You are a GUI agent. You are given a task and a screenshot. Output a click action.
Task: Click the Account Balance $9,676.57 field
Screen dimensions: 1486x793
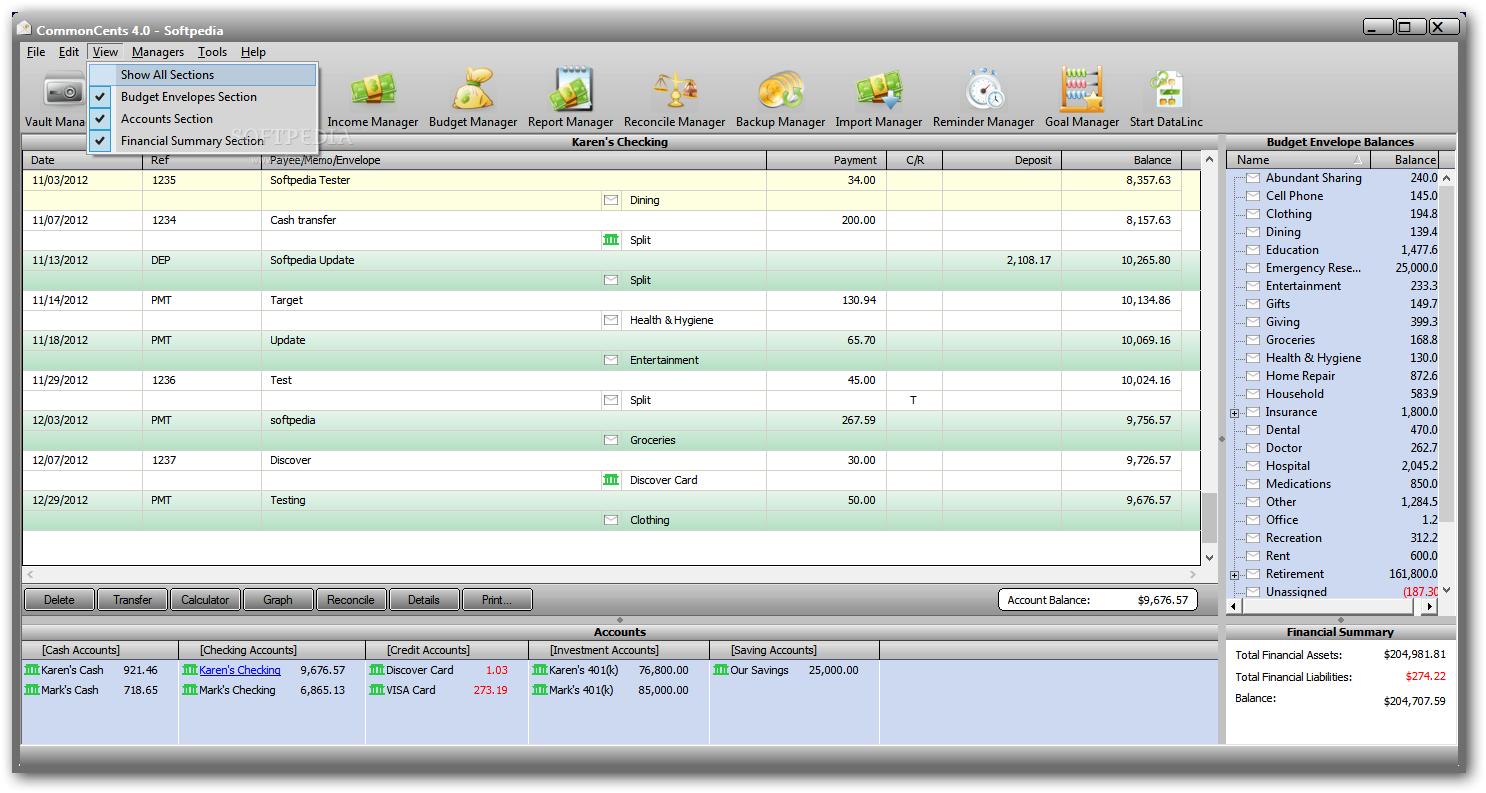[1098, 600]
